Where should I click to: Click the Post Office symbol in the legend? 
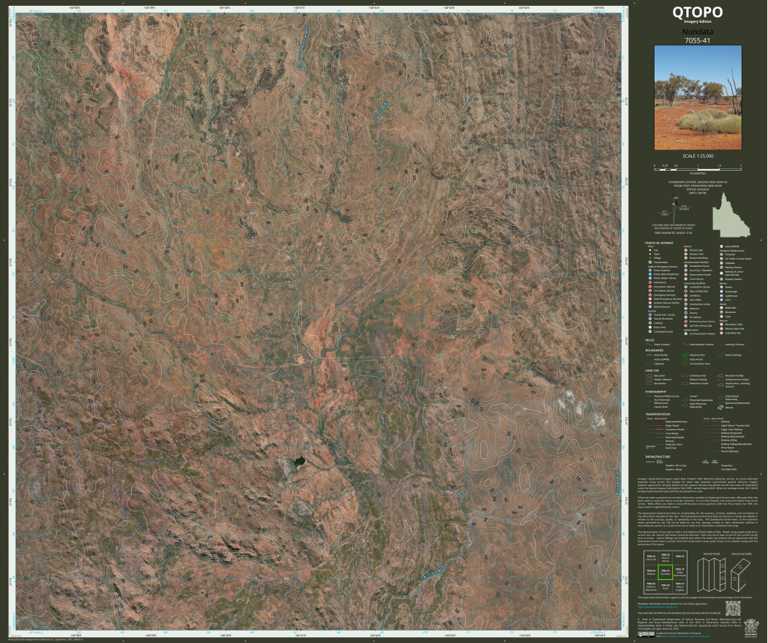click(x=686, y=300)
